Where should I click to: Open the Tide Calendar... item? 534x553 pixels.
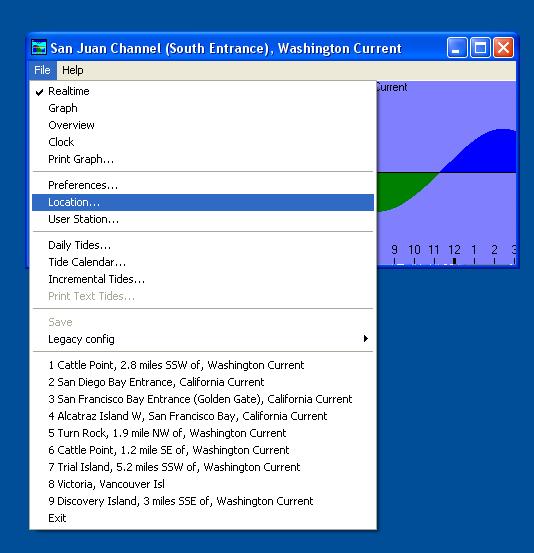pyautogui.click(x=203, y=262)
